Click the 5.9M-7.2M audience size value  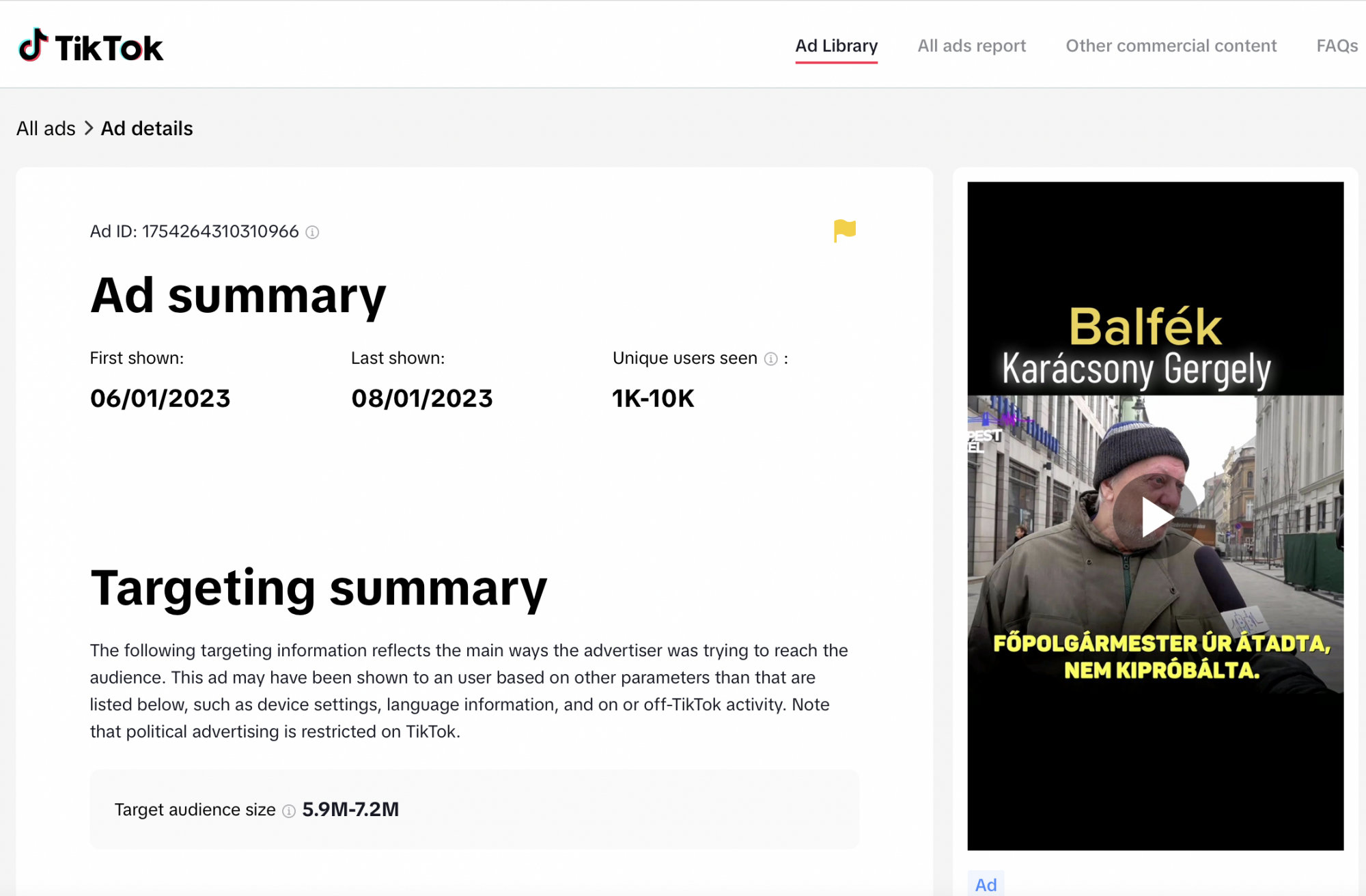point(350,809)
